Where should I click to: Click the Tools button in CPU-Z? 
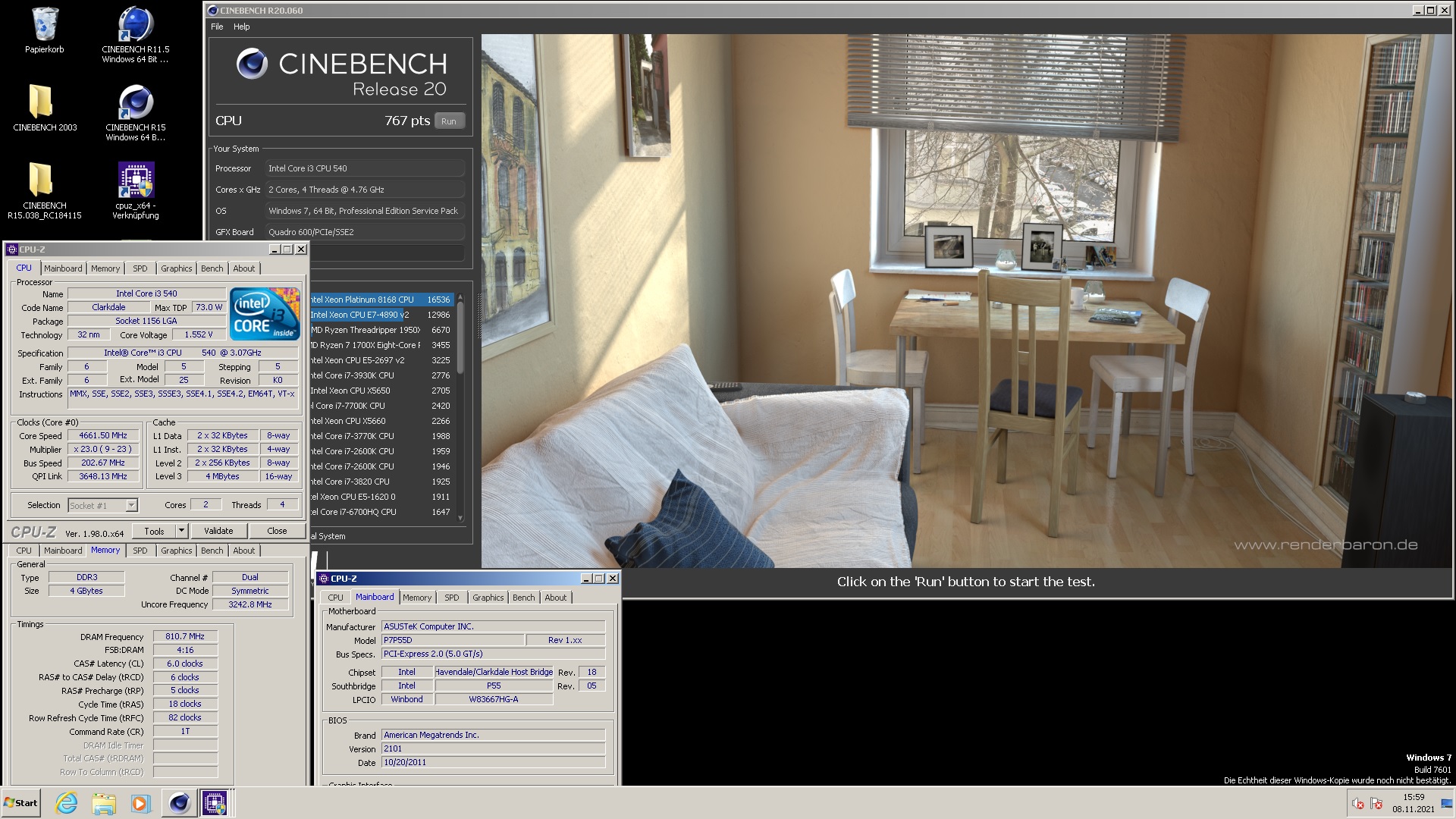(155, 531)
